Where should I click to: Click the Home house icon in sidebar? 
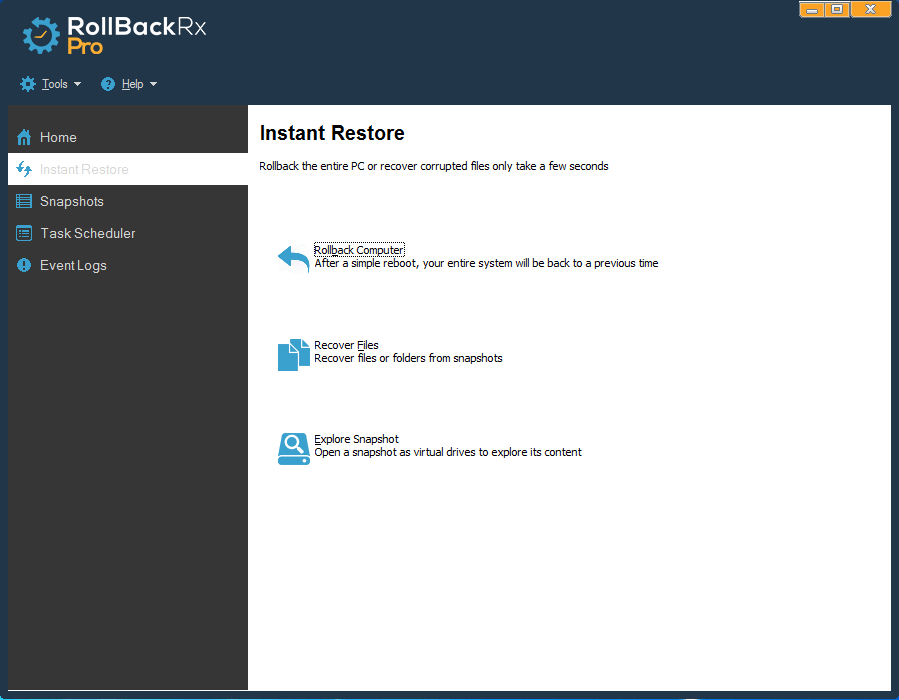click(x=24, y=137)
